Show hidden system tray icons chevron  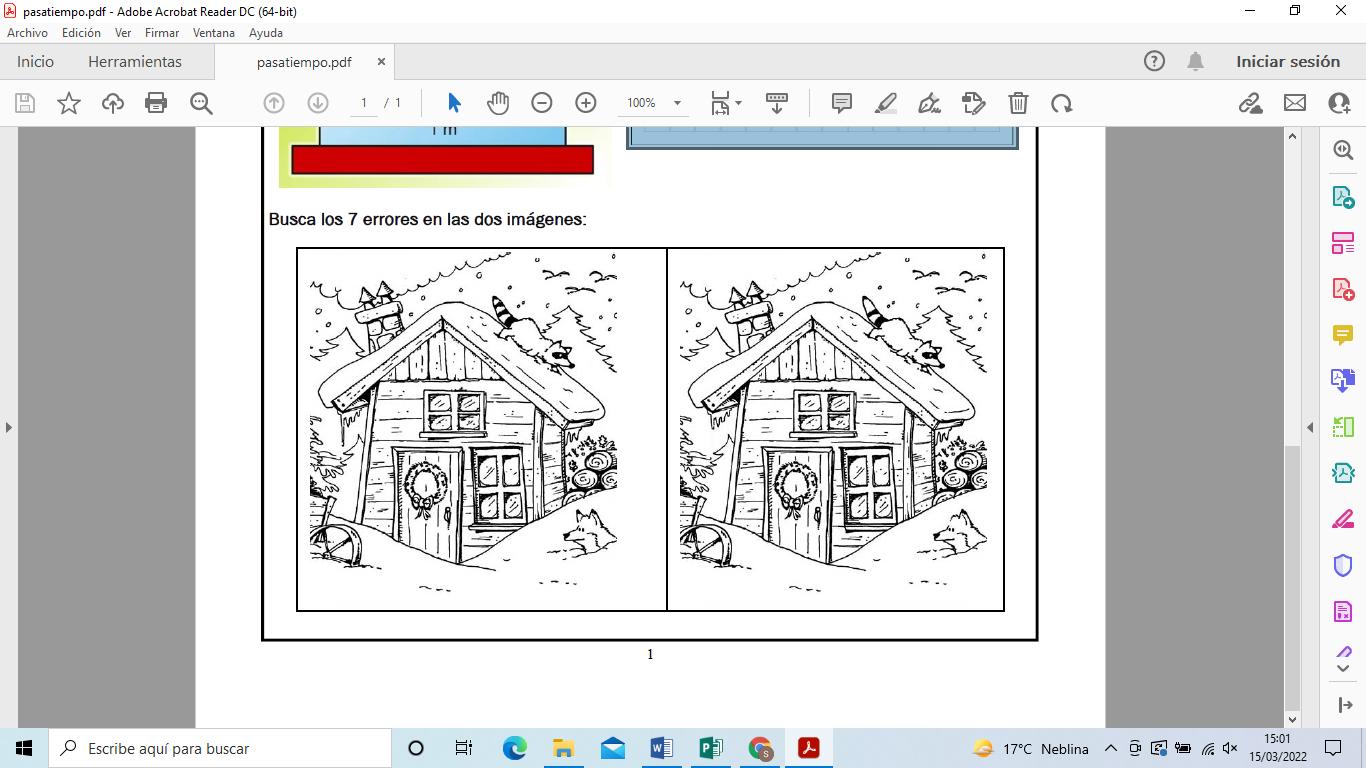(x=1110, y=748)
